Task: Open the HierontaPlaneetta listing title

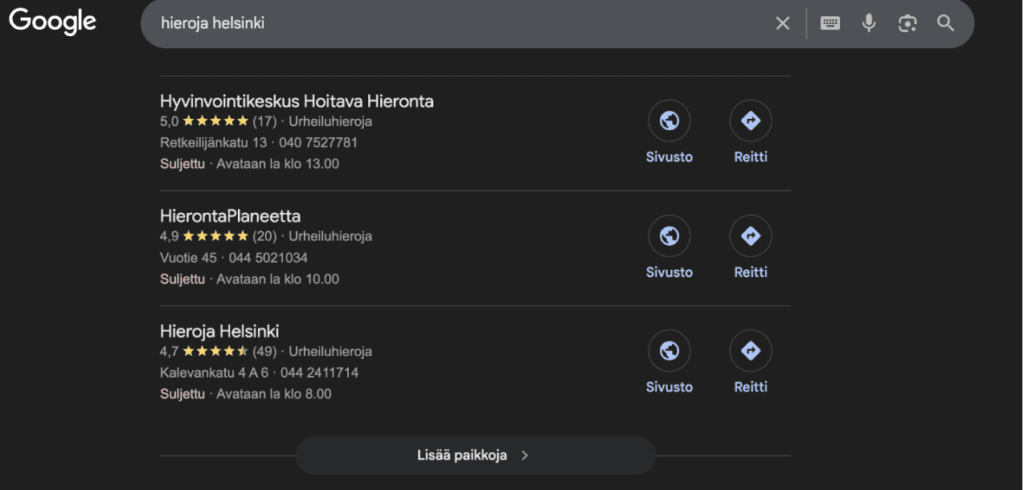Action: (x=230, y=216)
